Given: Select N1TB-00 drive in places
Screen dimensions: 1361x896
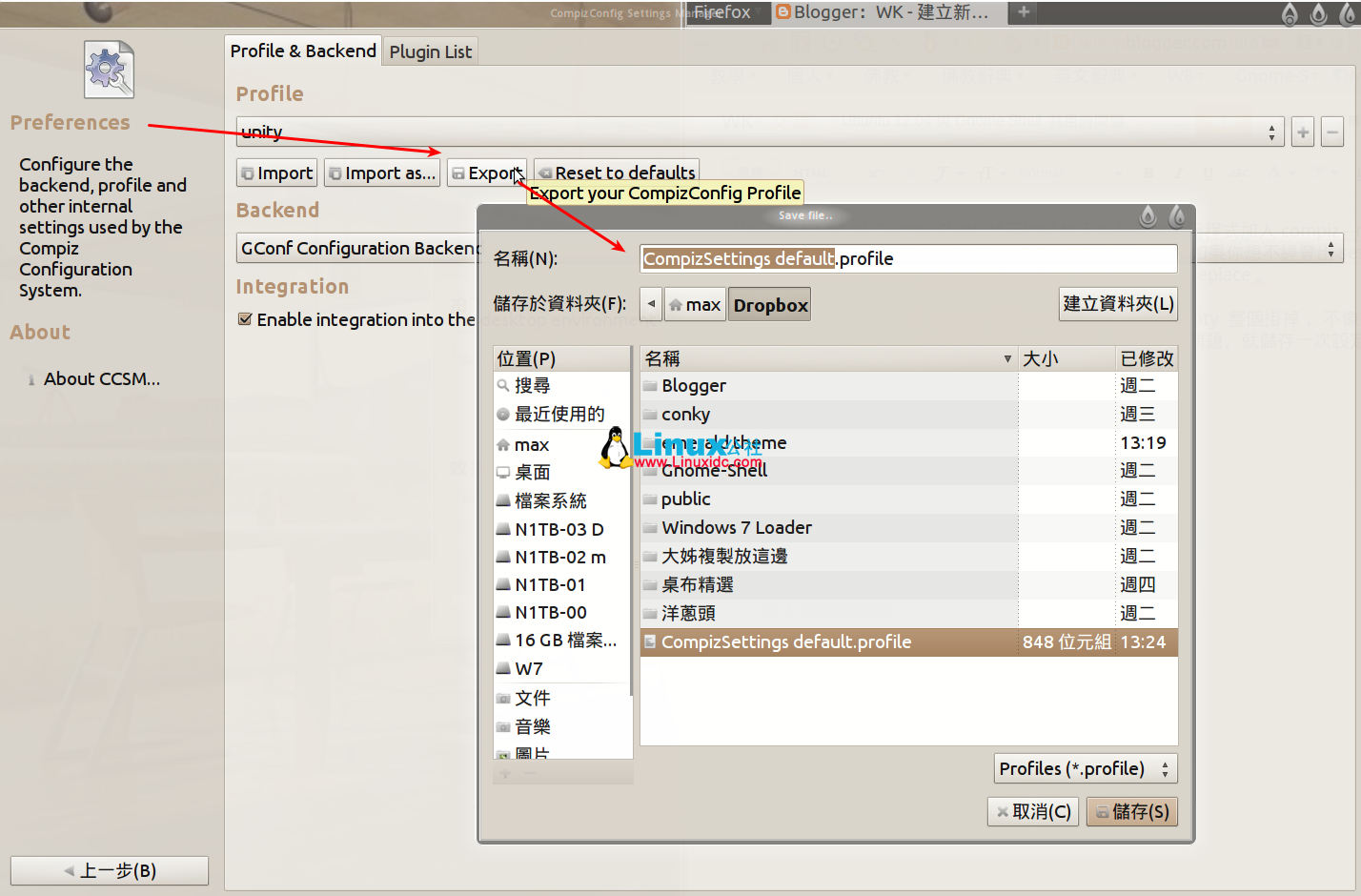Looking at the screenshot, I should click(x=562, y=612).
